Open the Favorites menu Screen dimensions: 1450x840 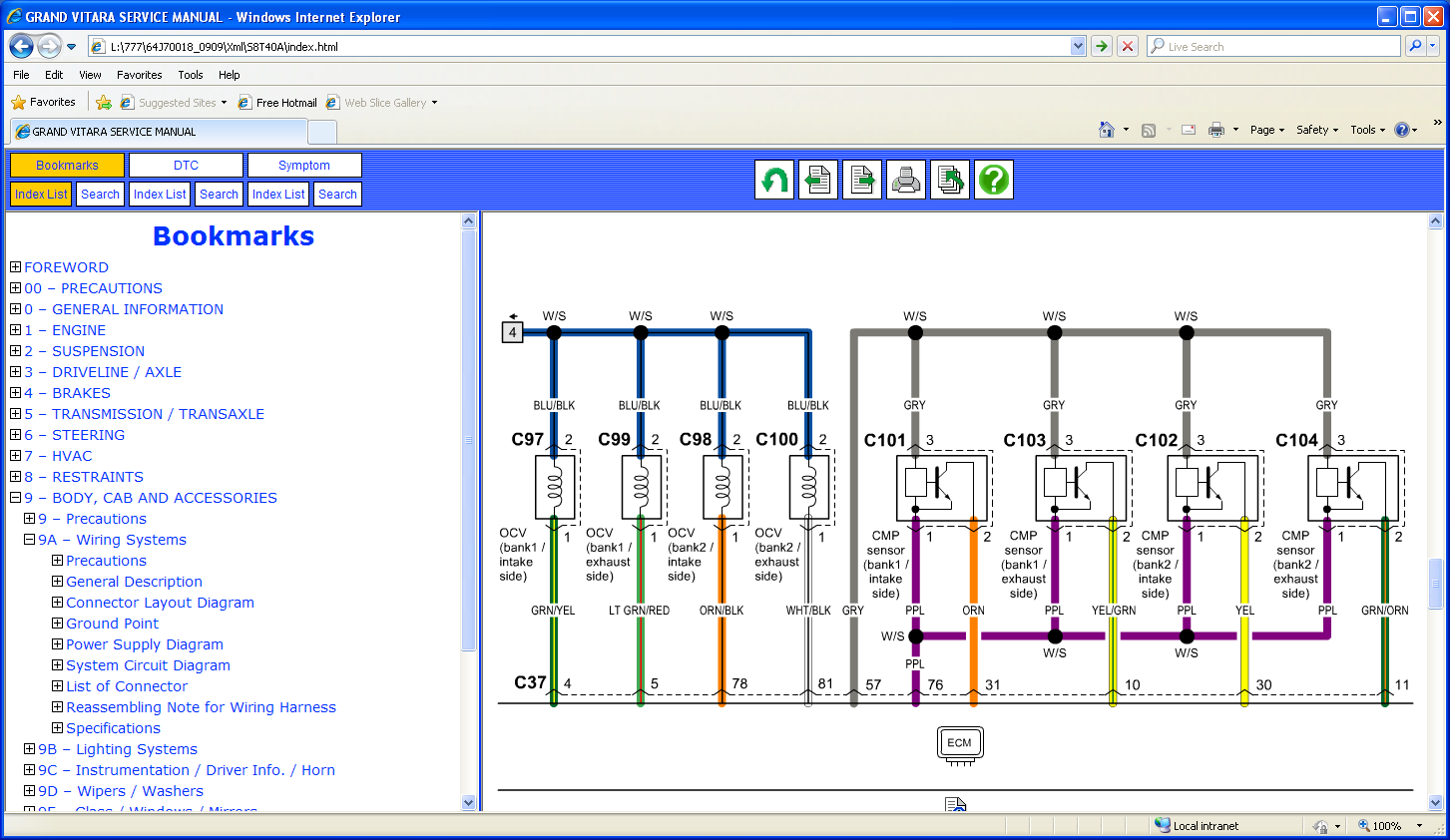pos(140,75)
